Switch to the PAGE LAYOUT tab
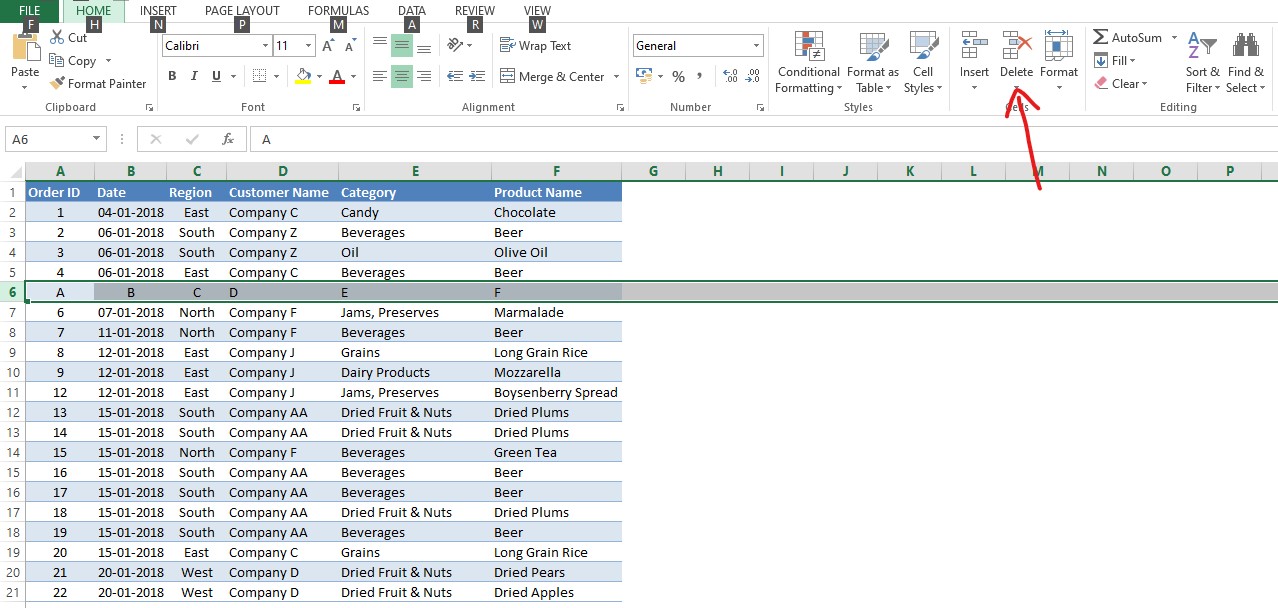The width and height of the screenshot is (1278, 608). [242, 11]
